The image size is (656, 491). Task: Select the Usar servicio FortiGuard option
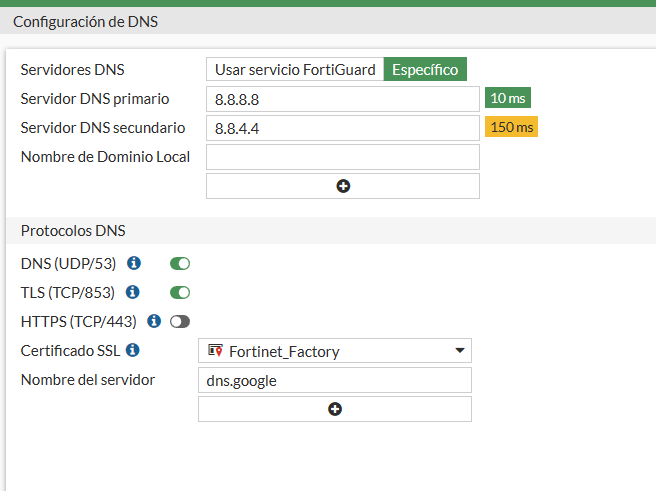coord(295,70)
